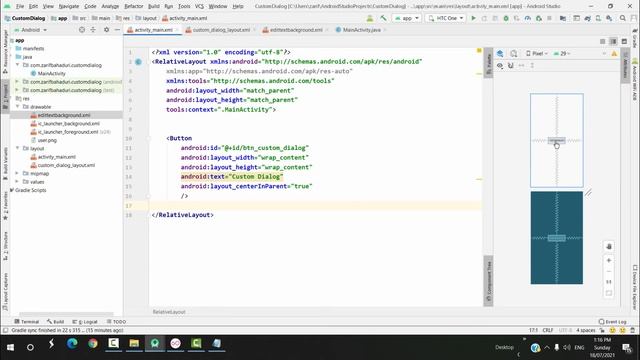Image resolution: width=640 pixels, height=360 pixels.
Task: Open the Android project view dropdown
Action: tap(31, 30)
